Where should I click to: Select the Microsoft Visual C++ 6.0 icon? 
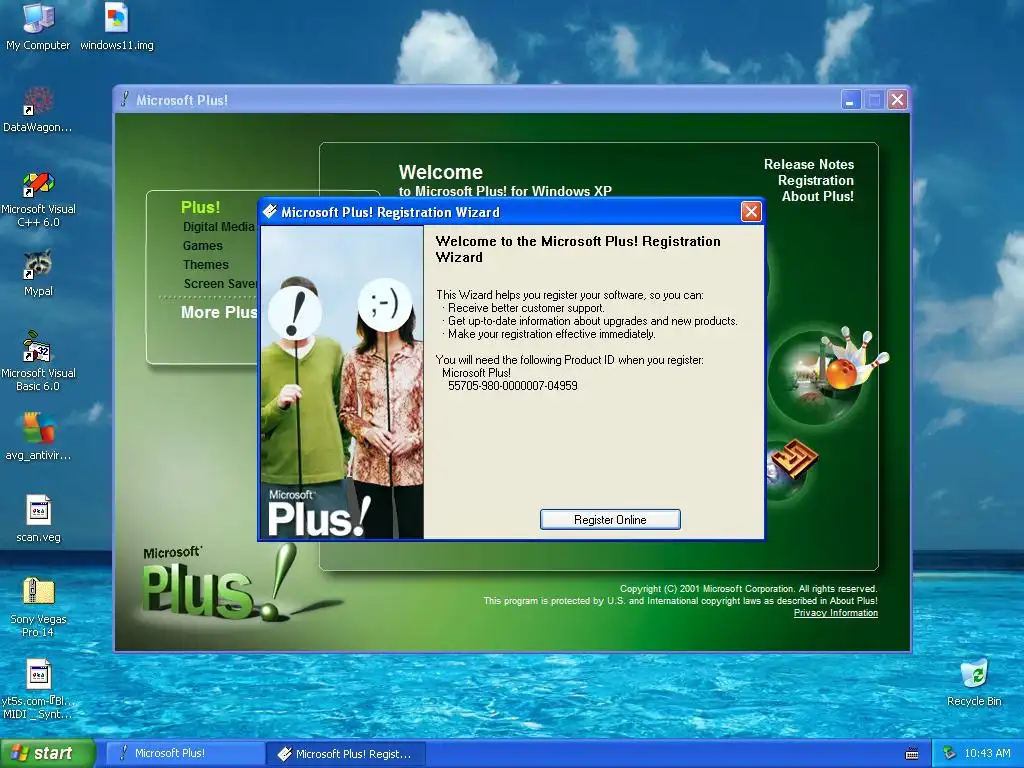(x=38, y=184)
